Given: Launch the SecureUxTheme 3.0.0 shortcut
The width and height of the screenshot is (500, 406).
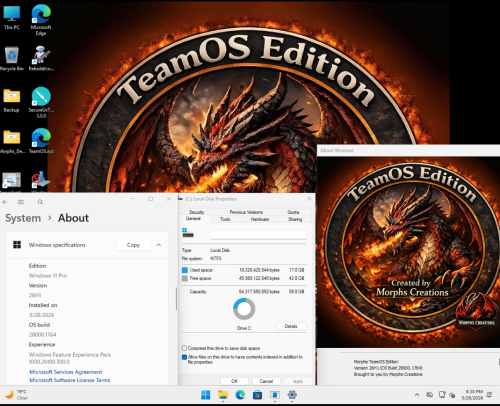Looking at the screenshot, I should click(41, 102).
